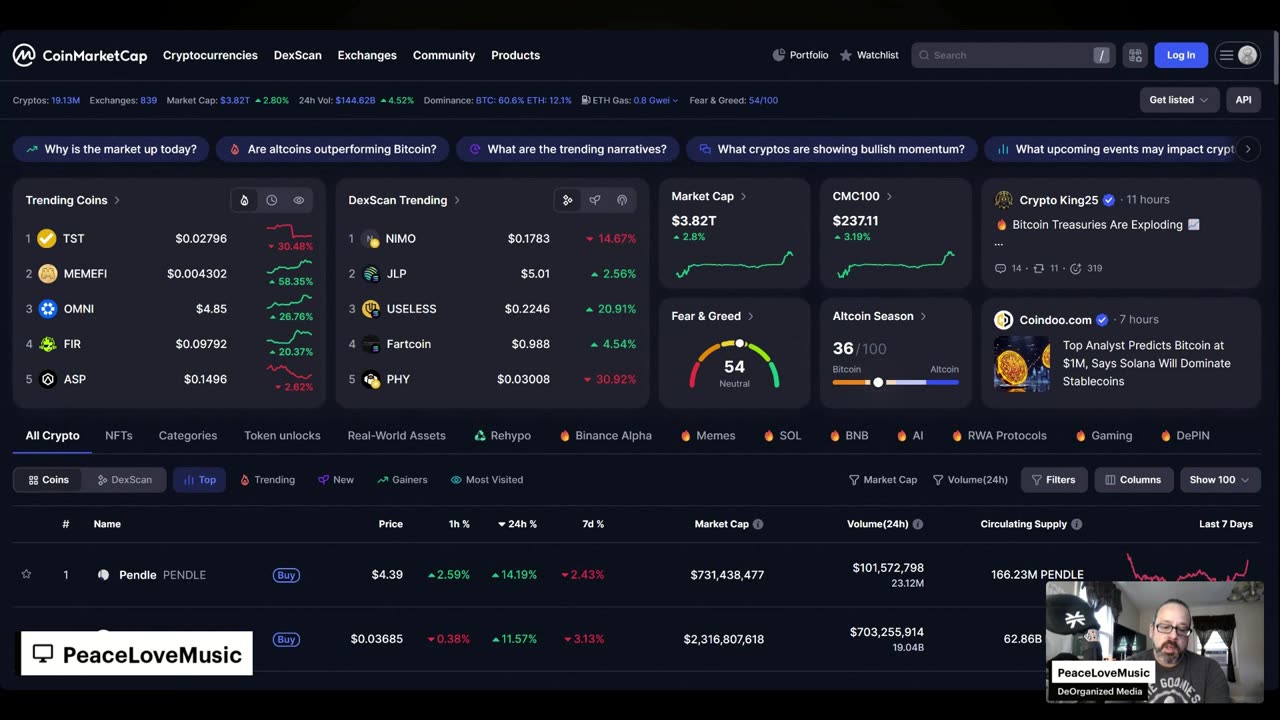
Task: Add Pendle to watchlist with star
Action: (26, 574)
